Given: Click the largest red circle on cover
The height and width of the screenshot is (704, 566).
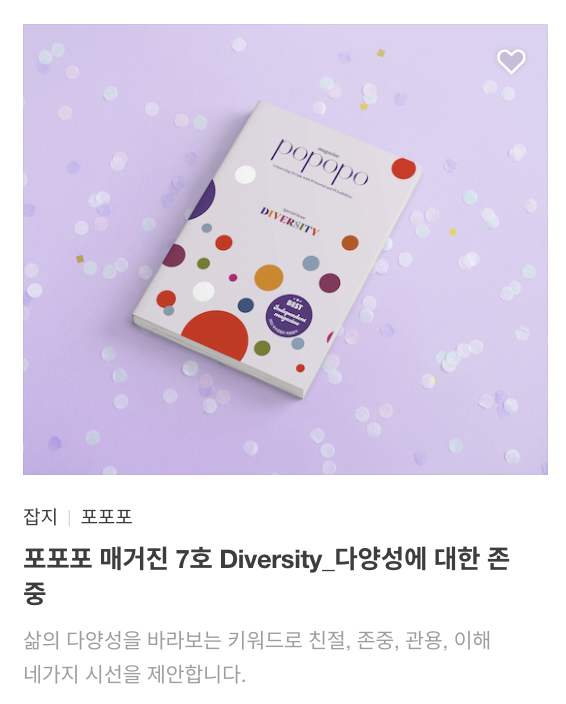Looking at the screenshot, I should pos(215,335).
